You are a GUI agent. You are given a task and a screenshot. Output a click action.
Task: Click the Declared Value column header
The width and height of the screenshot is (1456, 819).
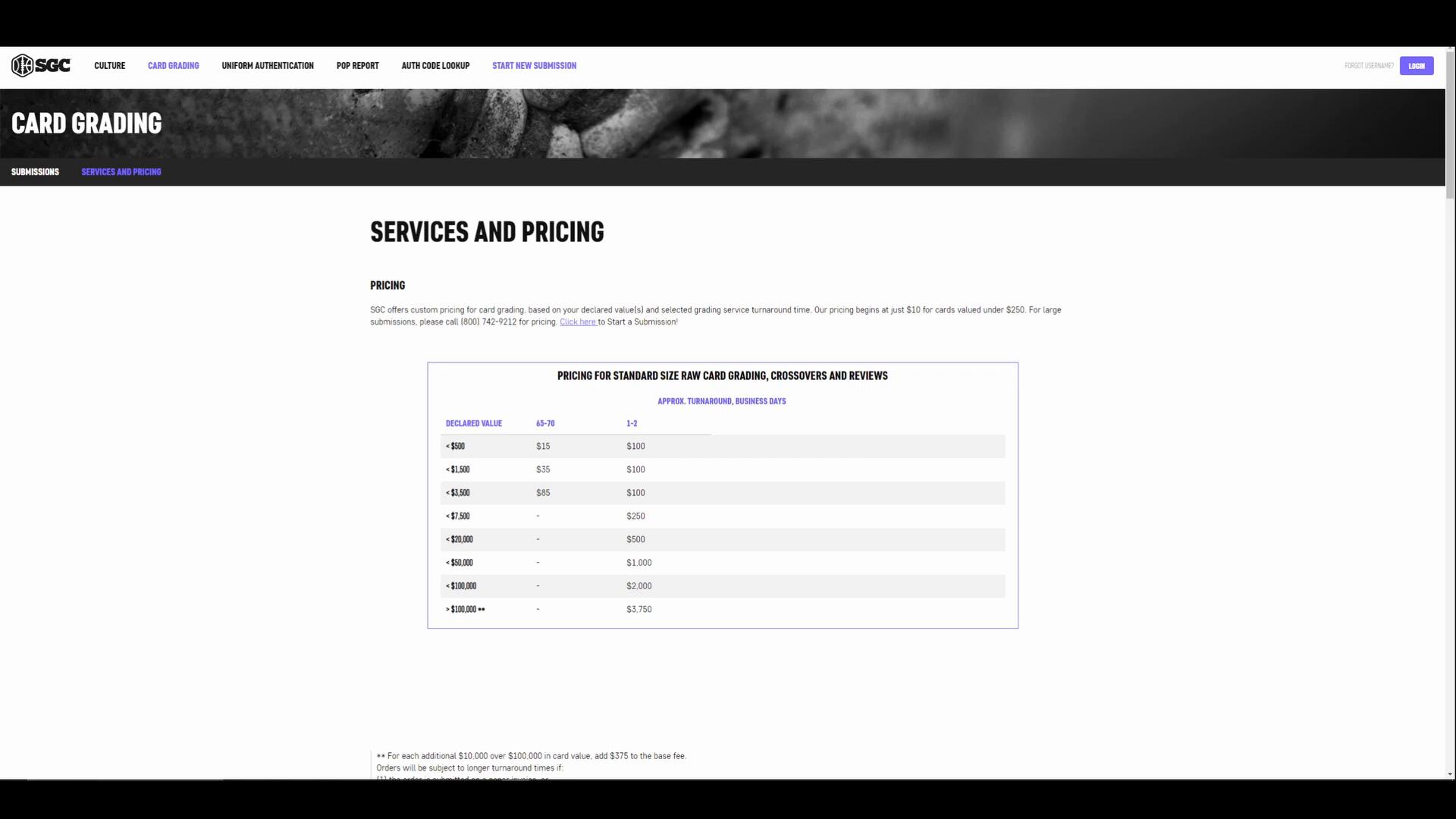click(x=473, y=424)
